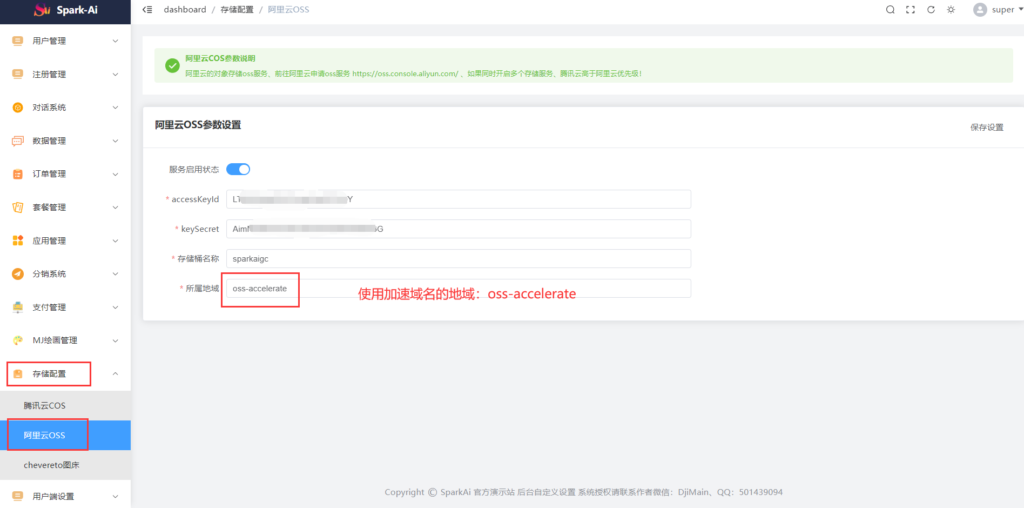Expand the 订单管理 menu chevron
The image size is (1024, 508).
(115, 174)
